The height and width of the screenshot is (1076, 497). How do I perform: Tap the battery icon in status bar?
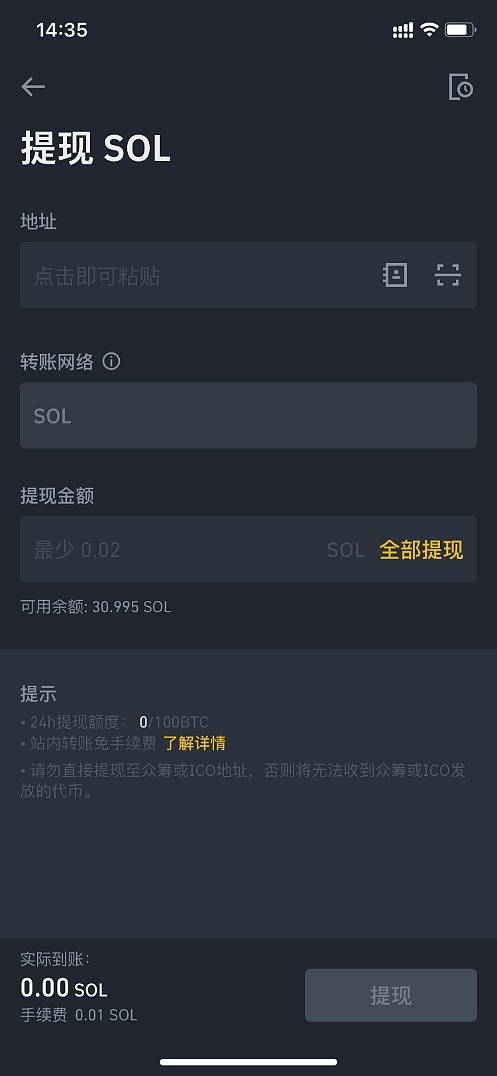click(x=460, y=30)
